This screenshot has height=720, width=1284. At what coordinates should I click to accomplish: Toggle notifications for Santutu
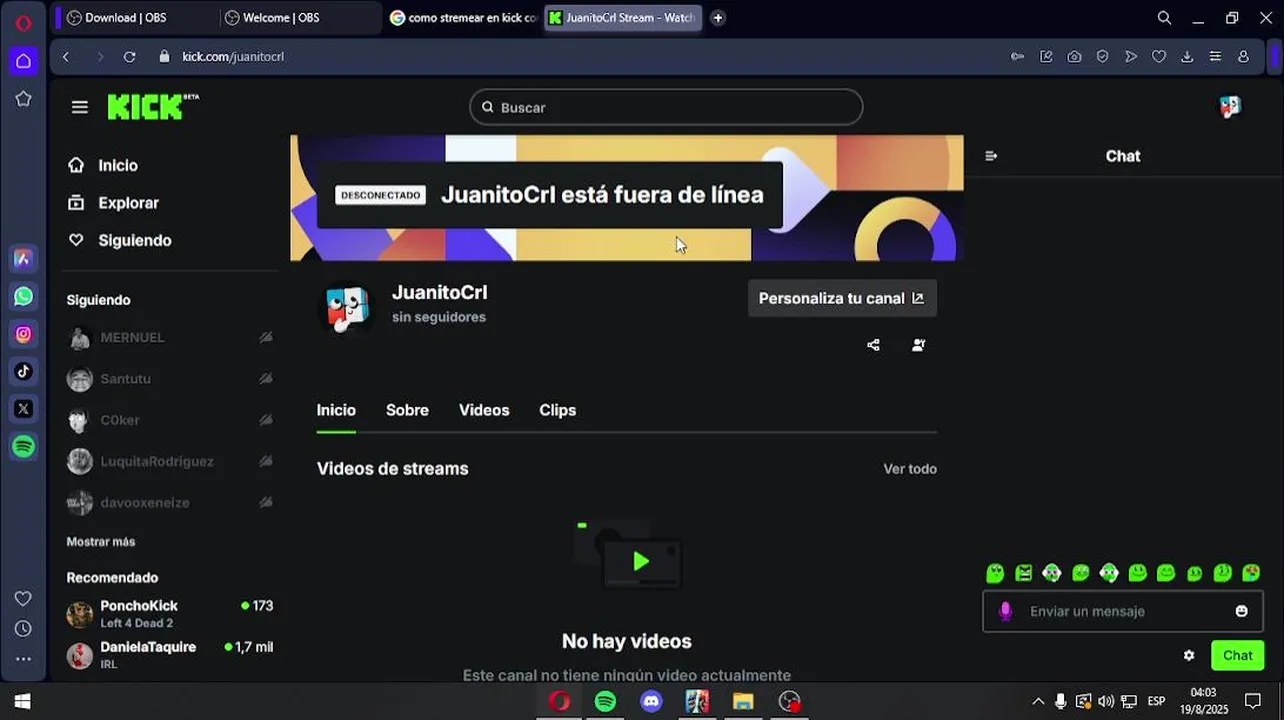(x=266, y=379)
